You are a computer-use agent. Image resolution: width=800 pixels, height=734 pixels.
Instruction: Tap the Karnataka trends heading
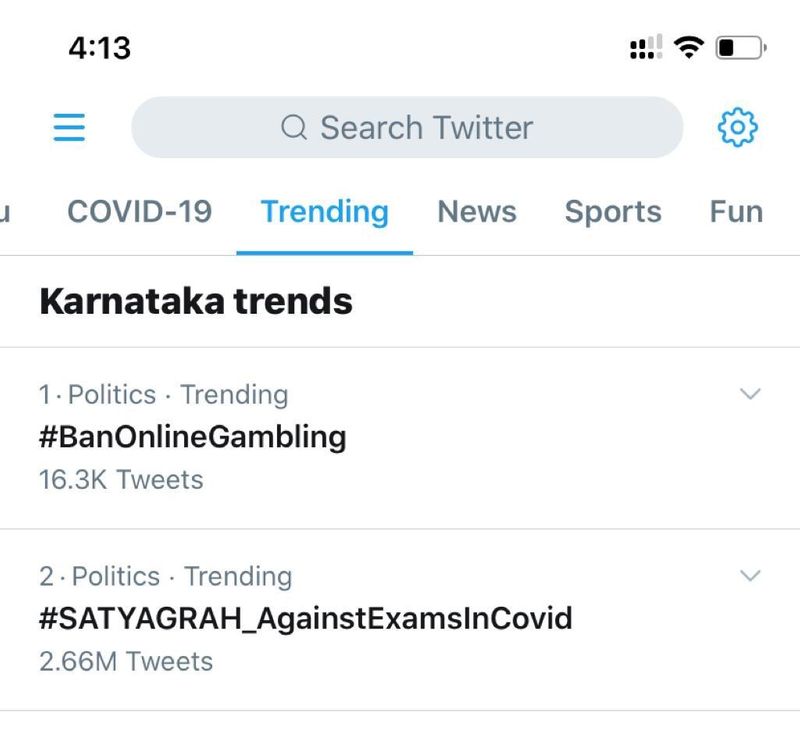coord(196,301)
